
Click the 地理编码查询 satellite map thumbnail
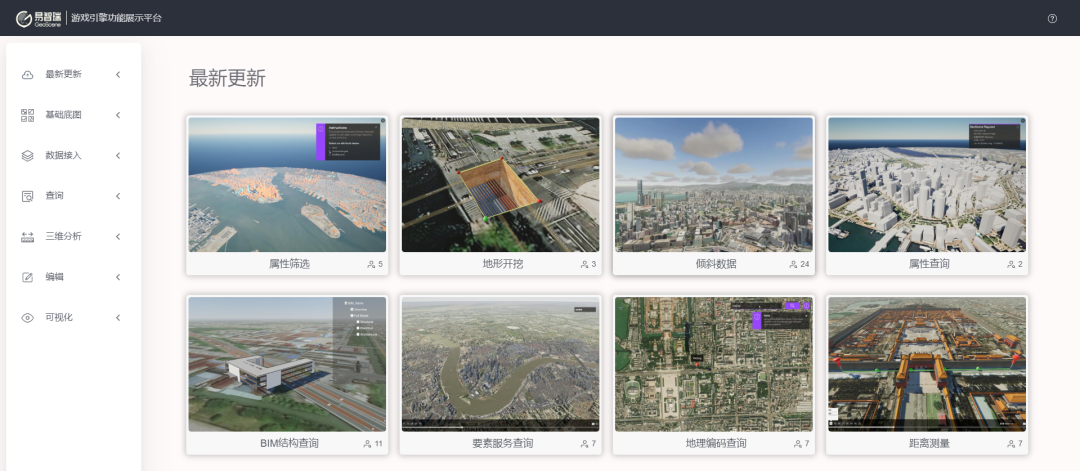pos(714,364)
